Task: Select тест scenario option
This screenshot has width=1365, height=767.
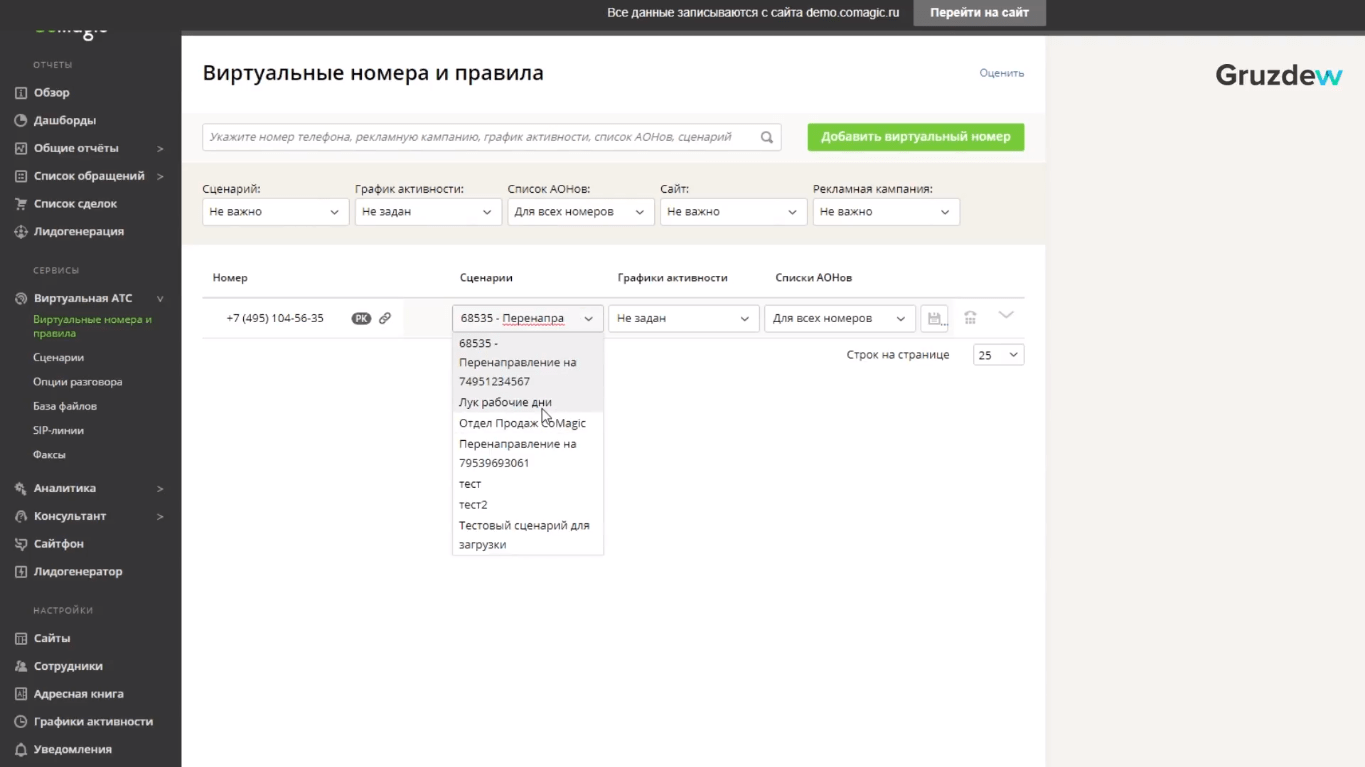Action: [x=528, y=484]
